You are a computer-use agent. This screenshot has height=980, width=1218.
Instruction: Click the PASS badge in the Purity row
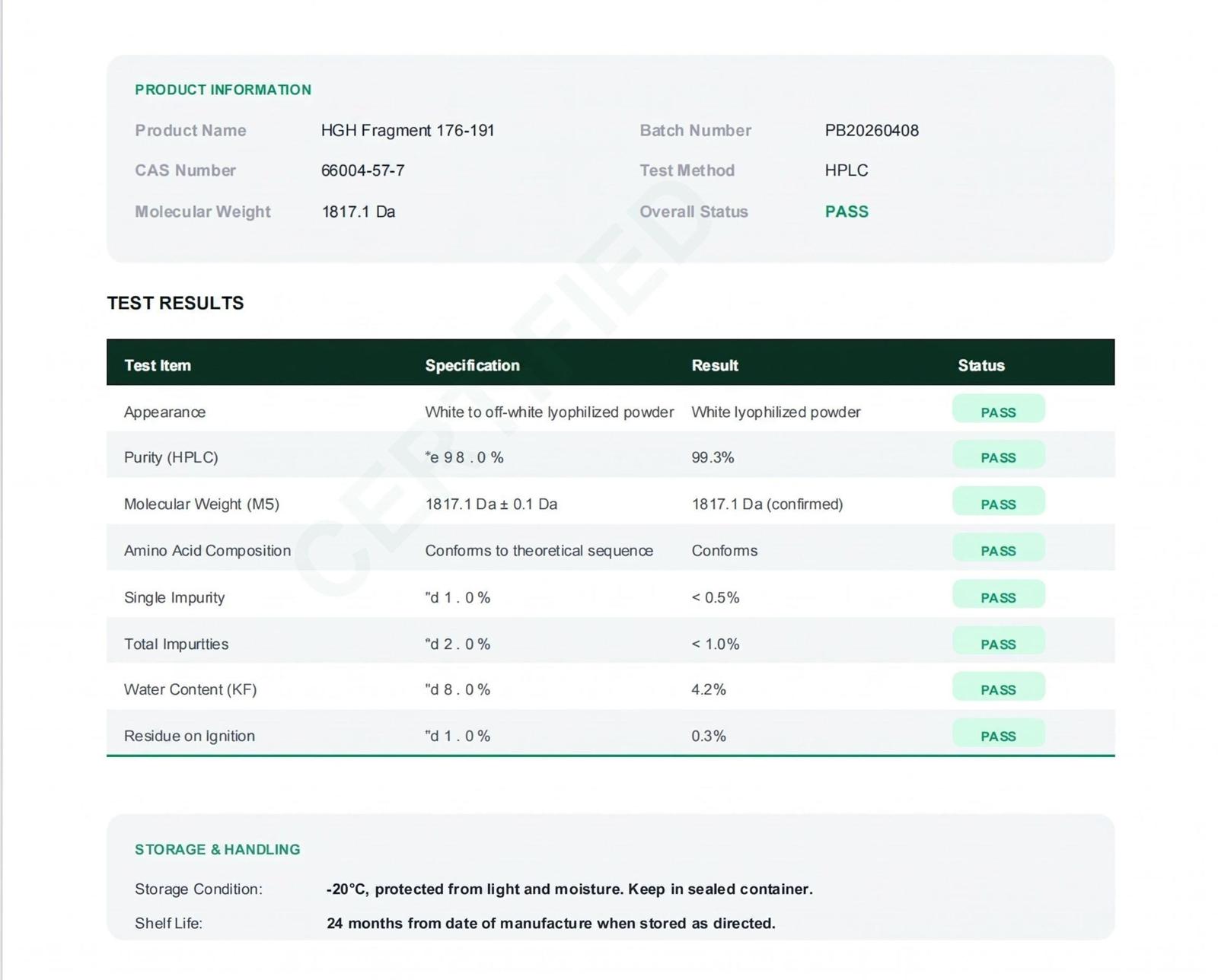(x=998, y=455)
